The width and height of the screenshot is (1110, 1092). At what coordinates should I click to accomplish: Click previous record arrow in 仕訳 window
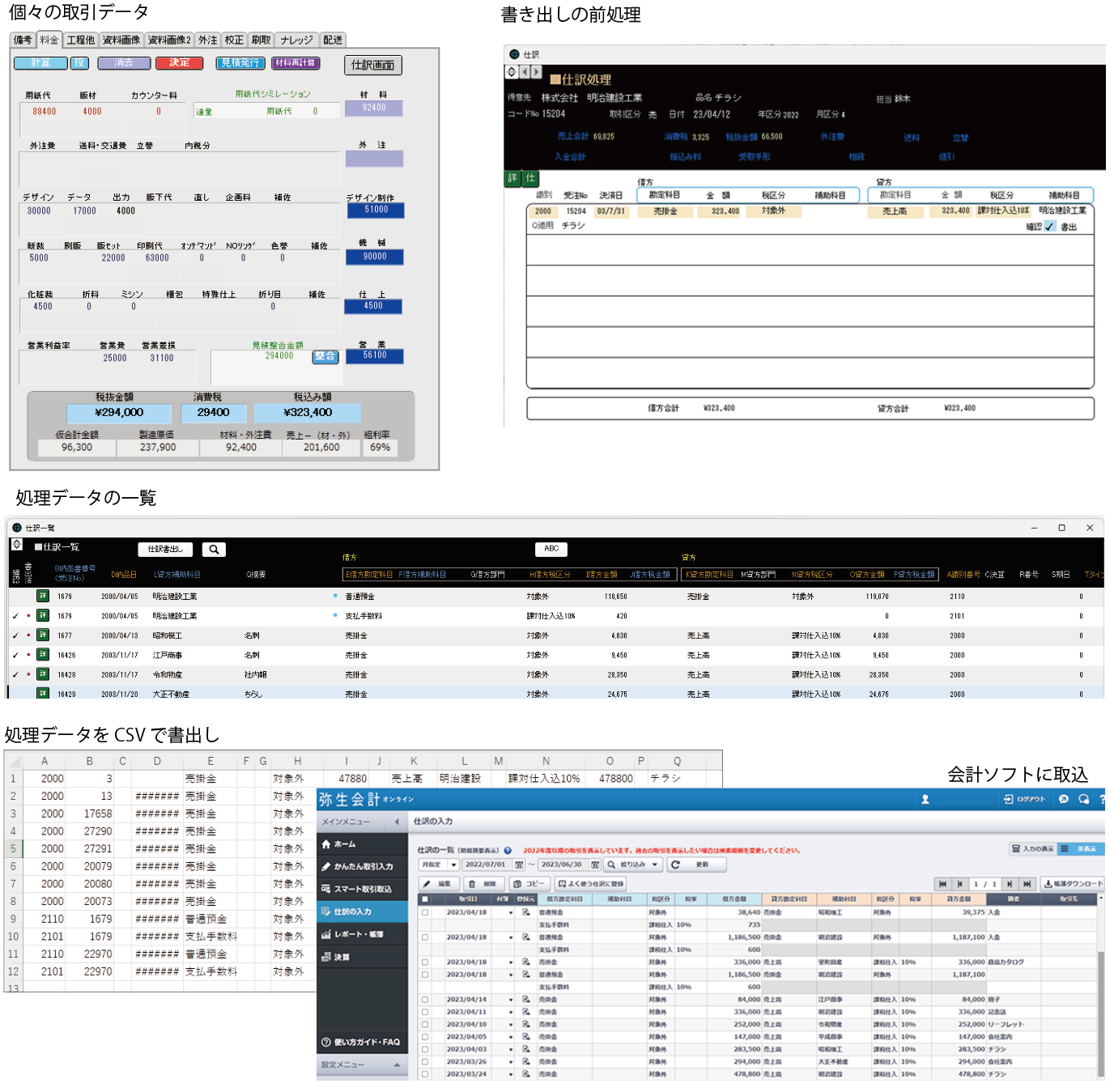pyautogui.click(x=524, y=72)
